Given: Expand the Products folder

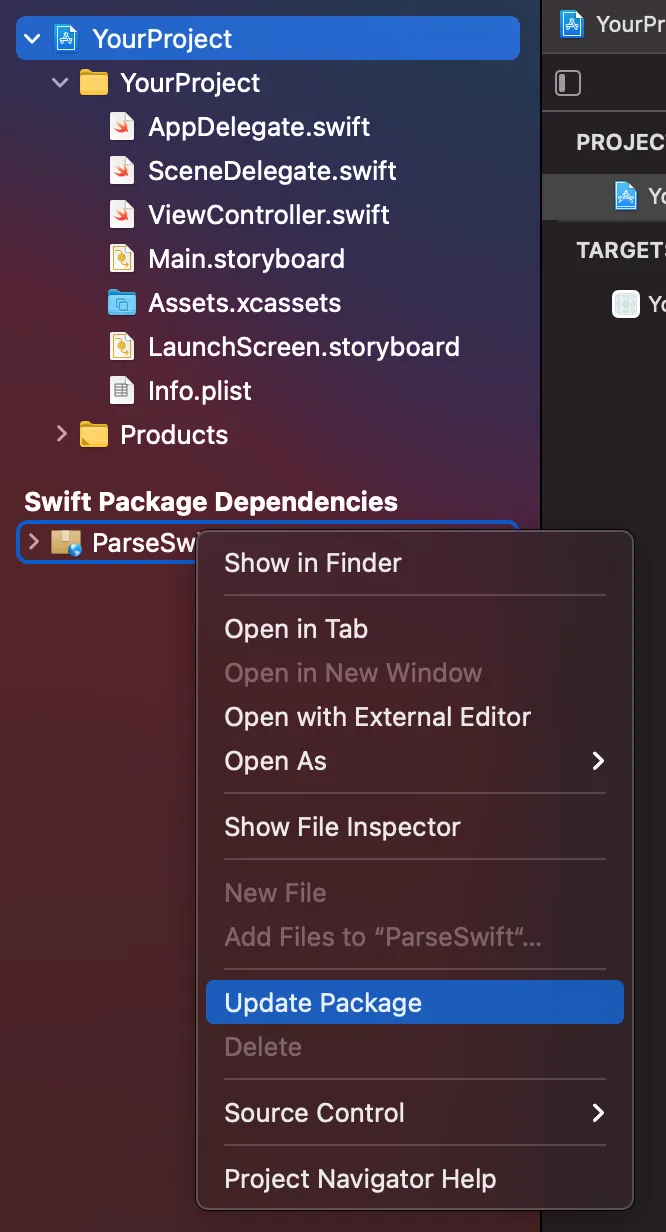Looking at the screenshot, I should click(x=61, y=434).
